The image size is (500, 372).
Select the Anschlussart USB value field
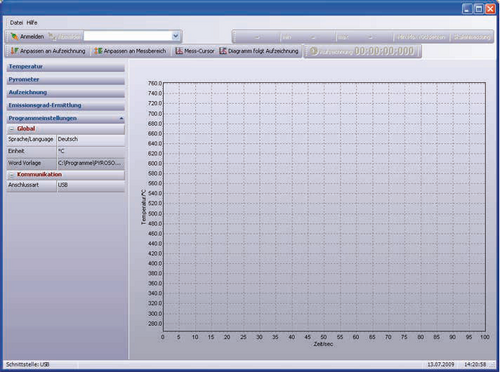click(91, 185)
